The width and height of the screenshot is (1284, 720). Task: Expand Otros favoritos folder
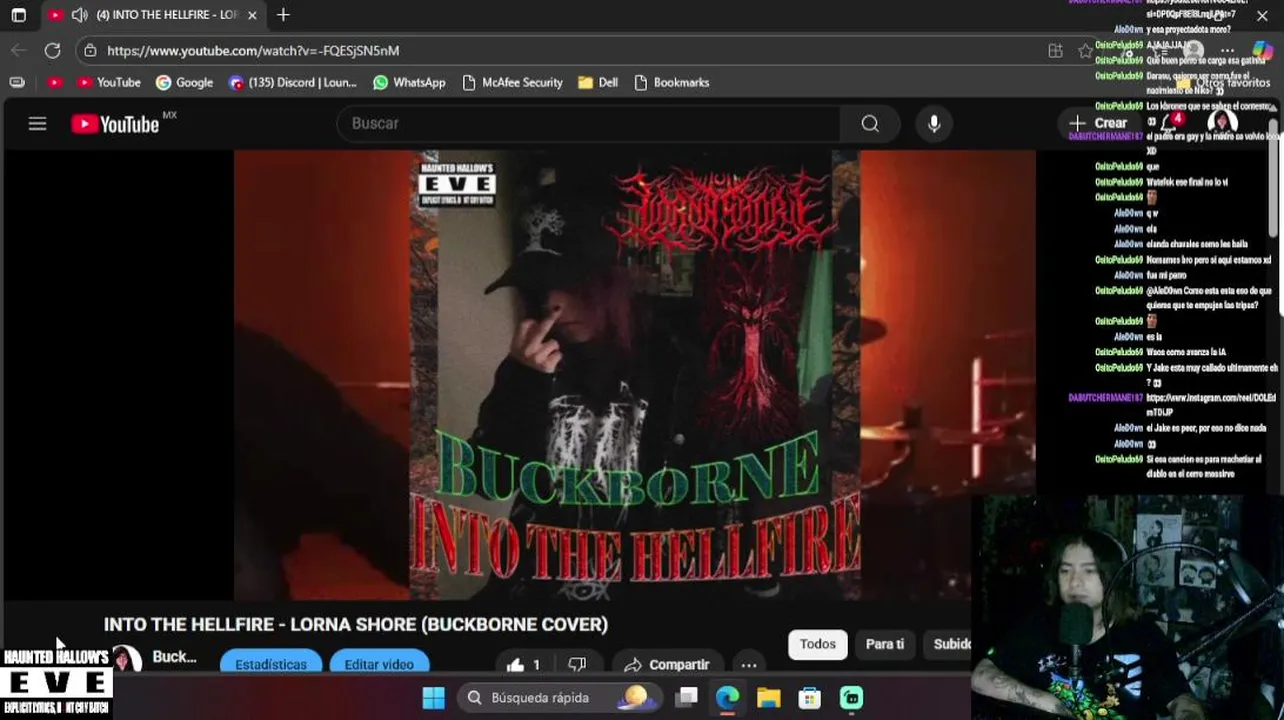[1225, 82]
